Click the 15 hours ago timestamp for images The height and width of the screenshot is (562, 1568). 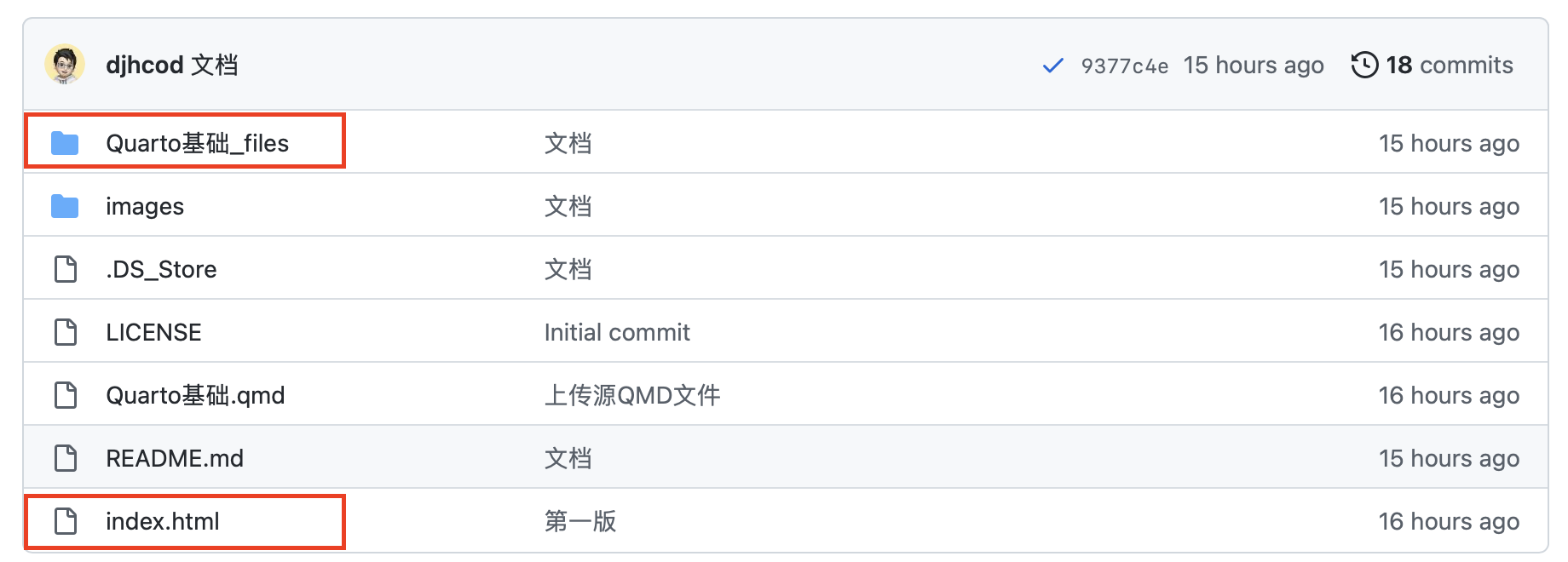point(1449,205)
